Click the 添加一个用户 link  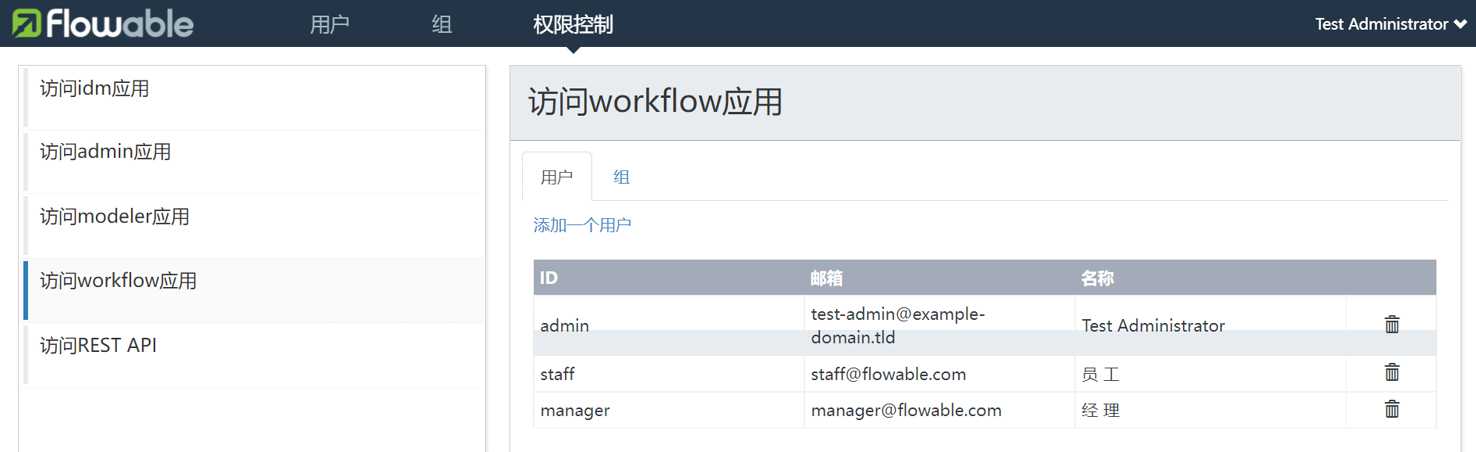click(x=582, y=225)
